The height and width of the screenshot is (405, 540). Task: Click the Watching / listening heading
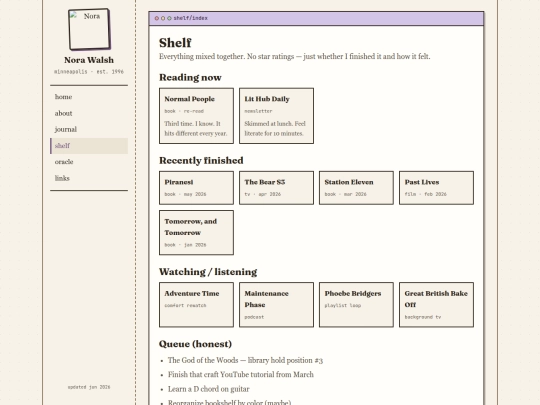[208, 272]
